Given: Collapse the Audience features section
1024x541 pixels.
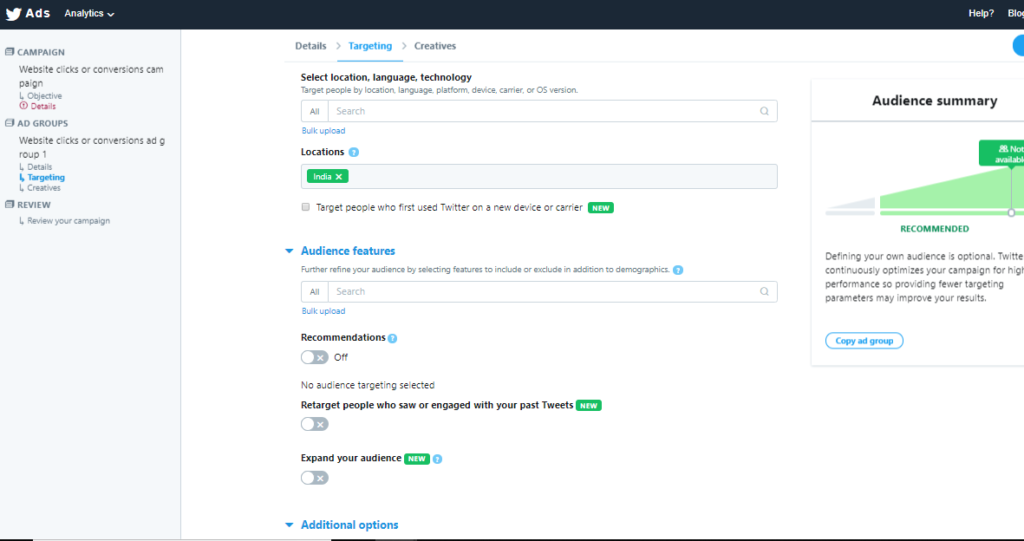Looking at the screenshot, I should point(289,251).
